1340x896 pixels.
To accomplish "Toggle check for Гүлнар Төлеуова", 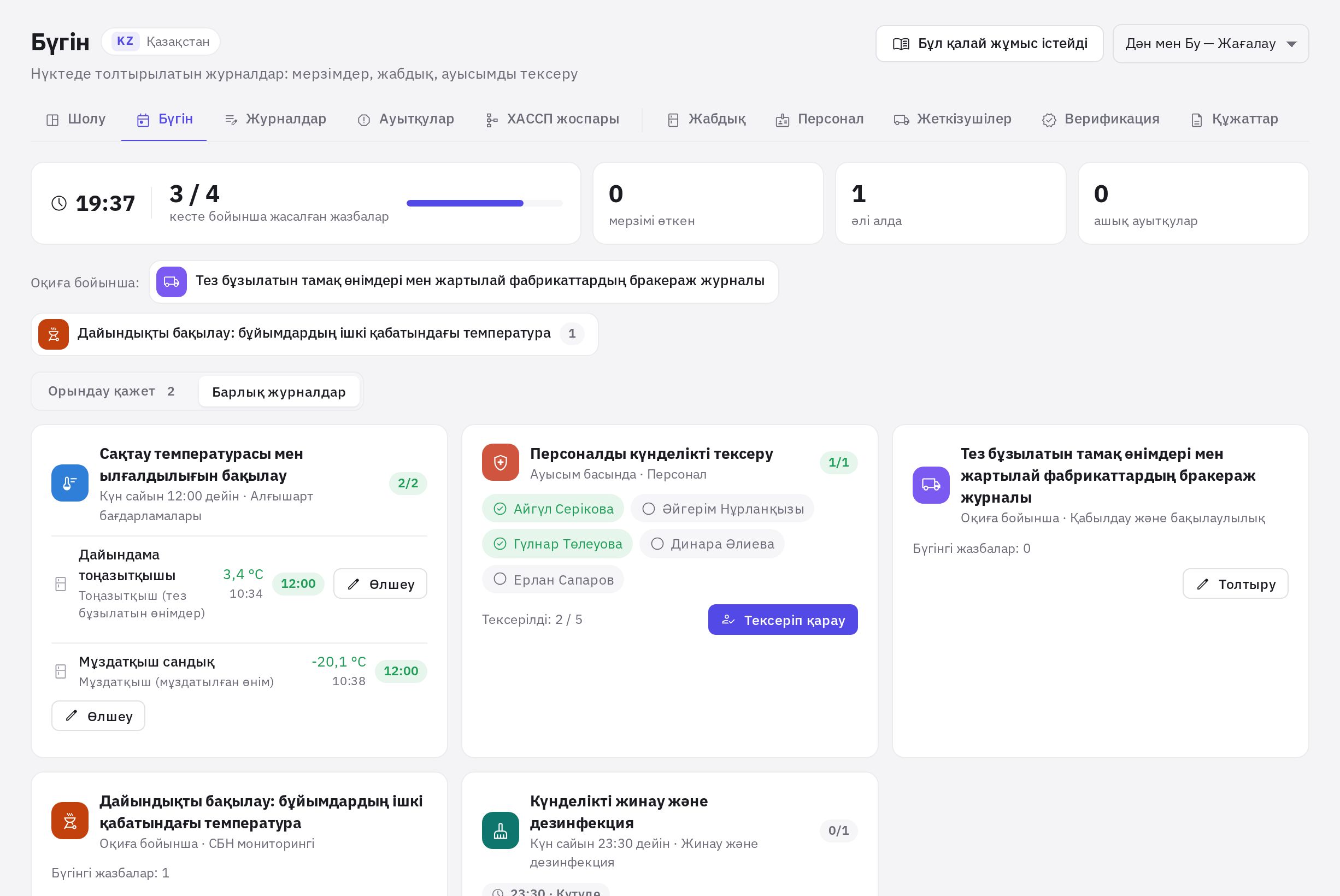I will (x=557, y=544).
